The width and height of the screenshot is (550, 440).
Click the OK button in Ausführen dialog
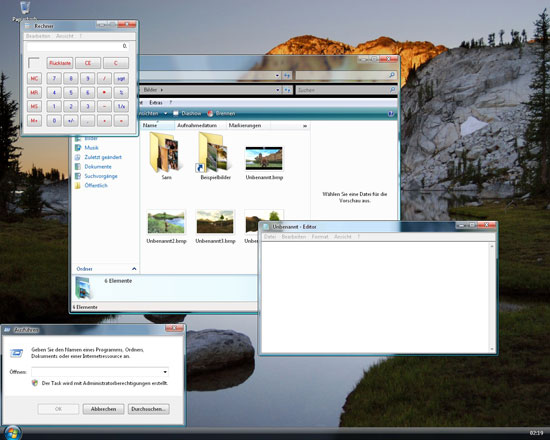58,409
